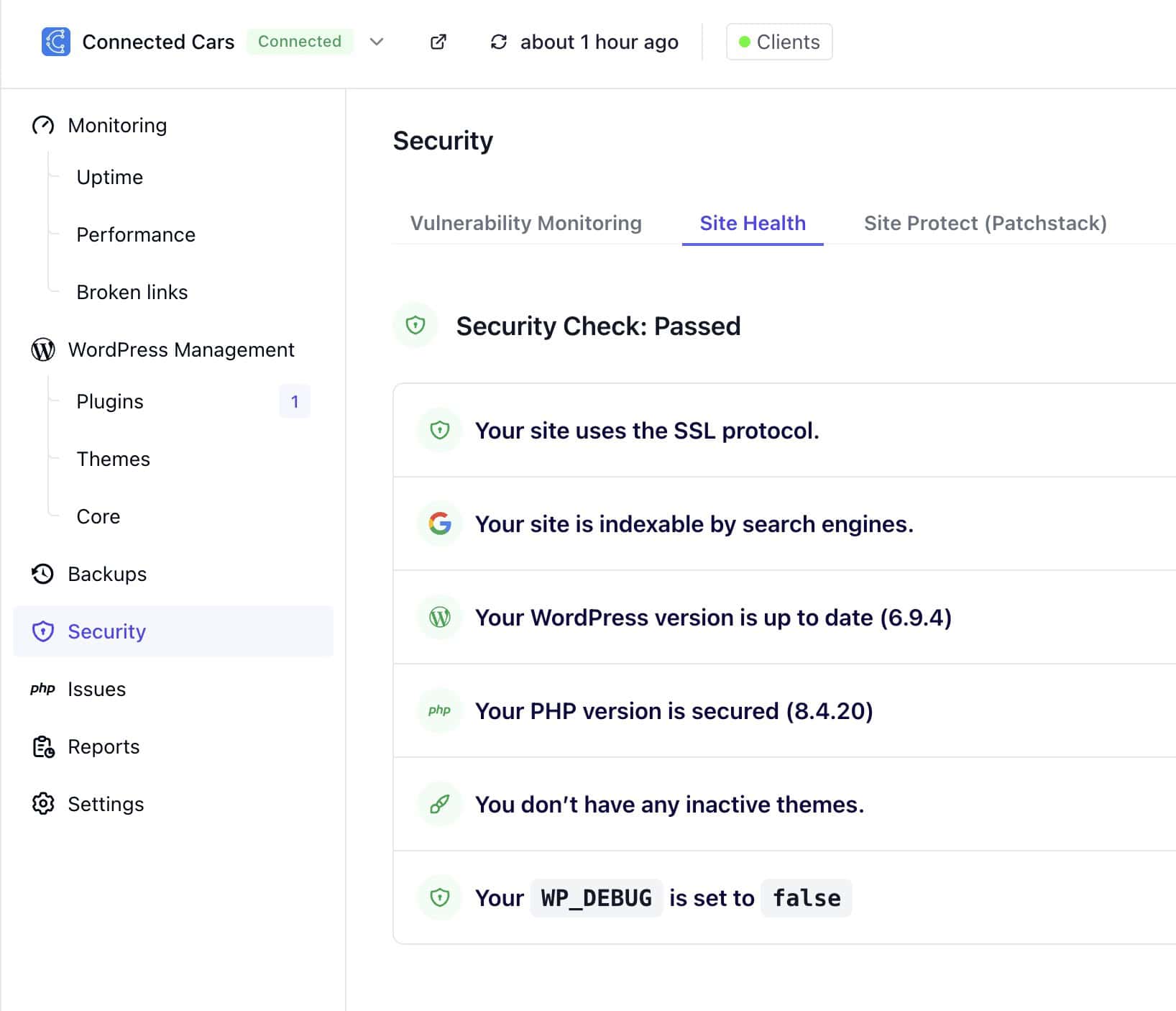Click the false code value
This screenshot has width=1176, height=1011.
pos(807,897)
